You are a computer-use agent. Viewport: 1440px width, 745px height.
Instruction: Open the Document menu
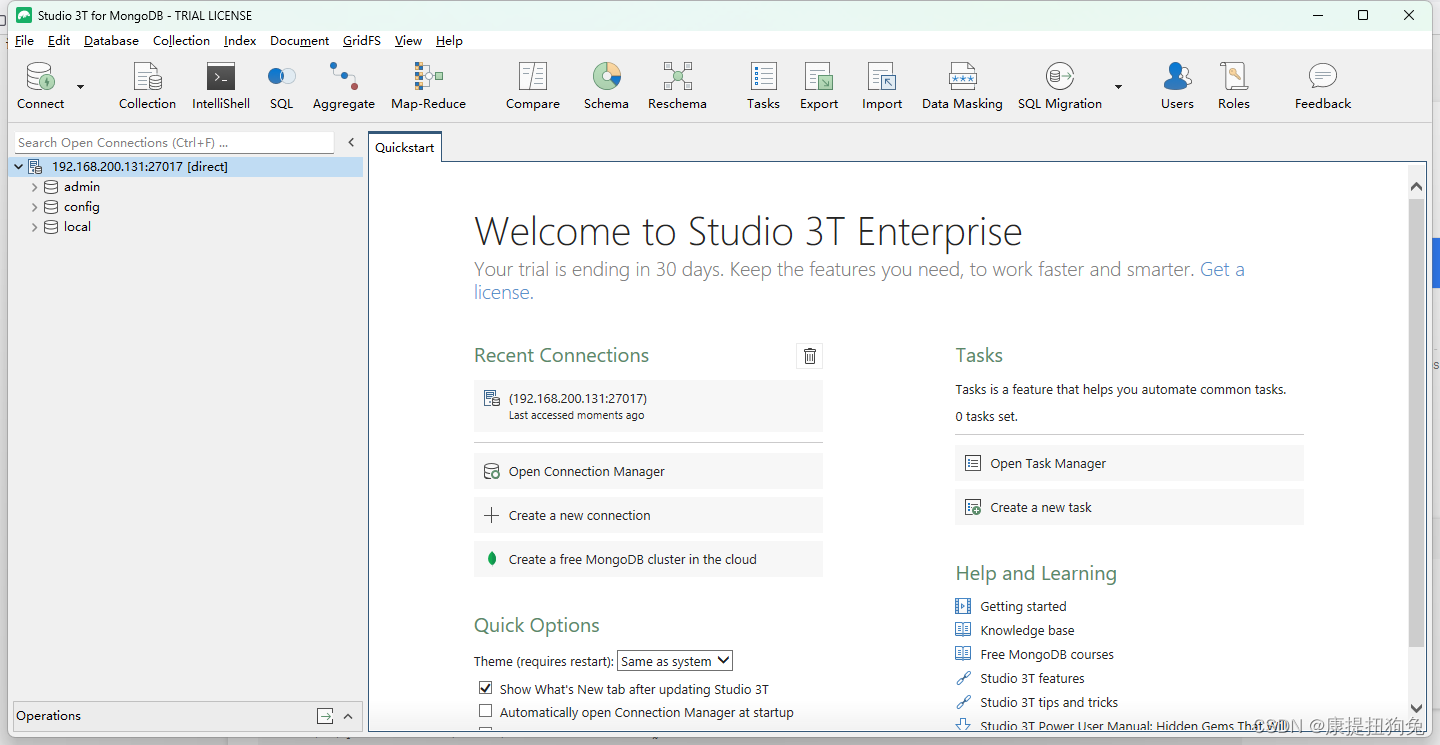(299, 41)
